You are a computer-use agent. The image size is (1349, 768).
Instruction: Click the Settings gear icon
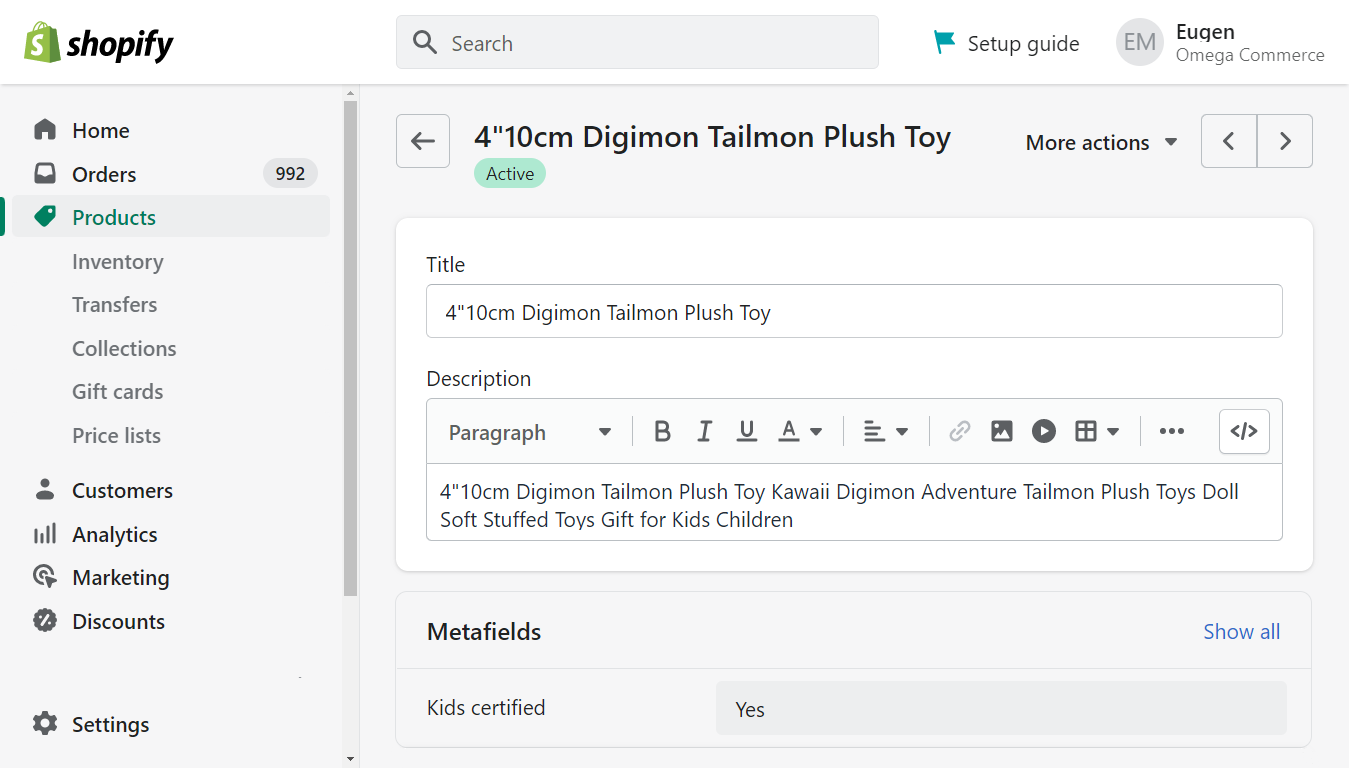[x=45, y=724]
